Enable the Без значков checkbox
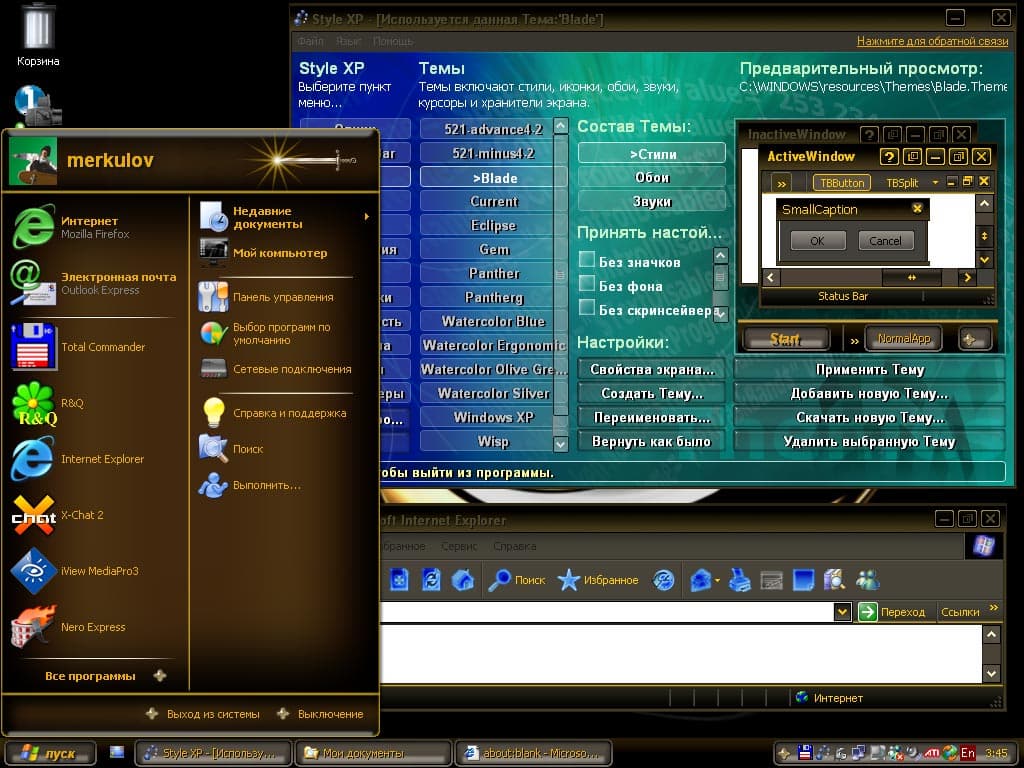Image resolution: width=1024 pixels, height=768 pixels. pyautogui.click(x=586, y=259)
